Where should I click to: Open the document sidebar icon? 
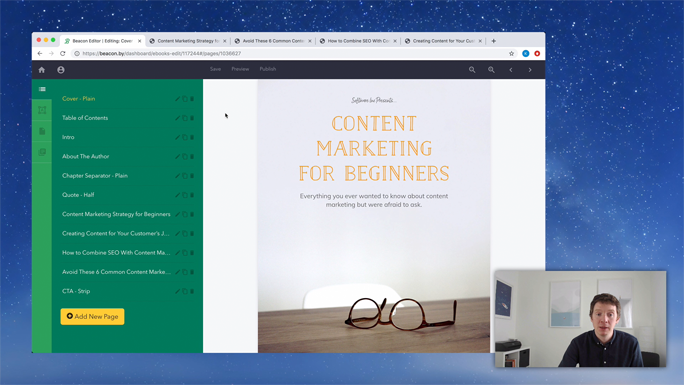point(42,131)
